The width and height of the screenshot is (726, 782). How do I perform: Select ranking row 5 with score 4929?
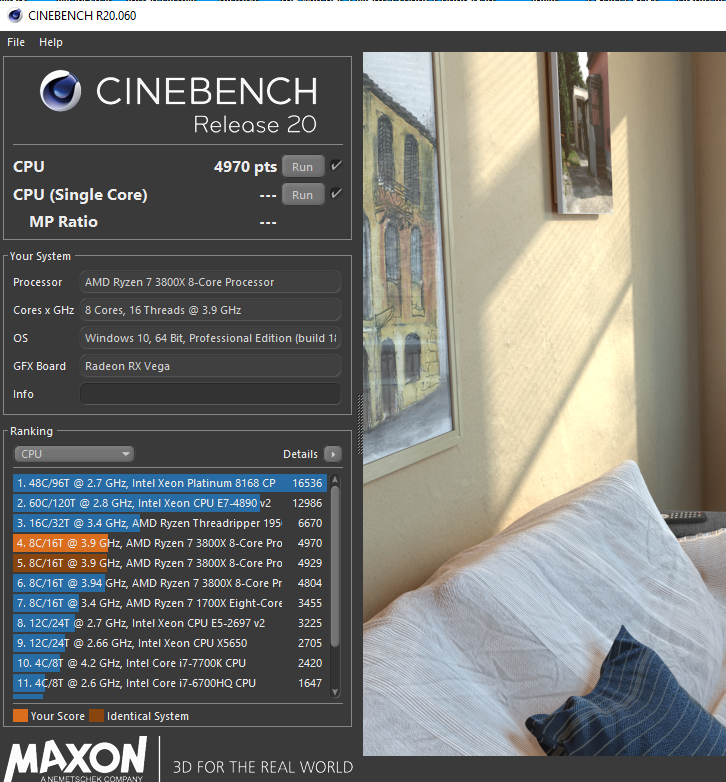click(170, 563)
